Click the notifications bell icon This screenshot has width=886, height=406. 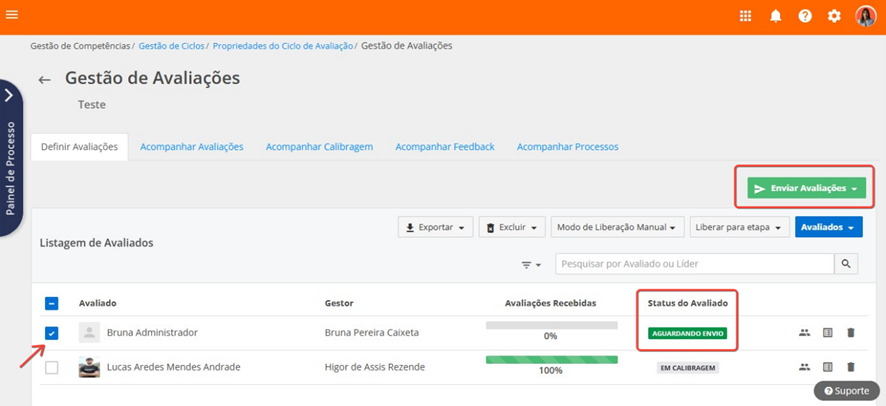[775, 16]
